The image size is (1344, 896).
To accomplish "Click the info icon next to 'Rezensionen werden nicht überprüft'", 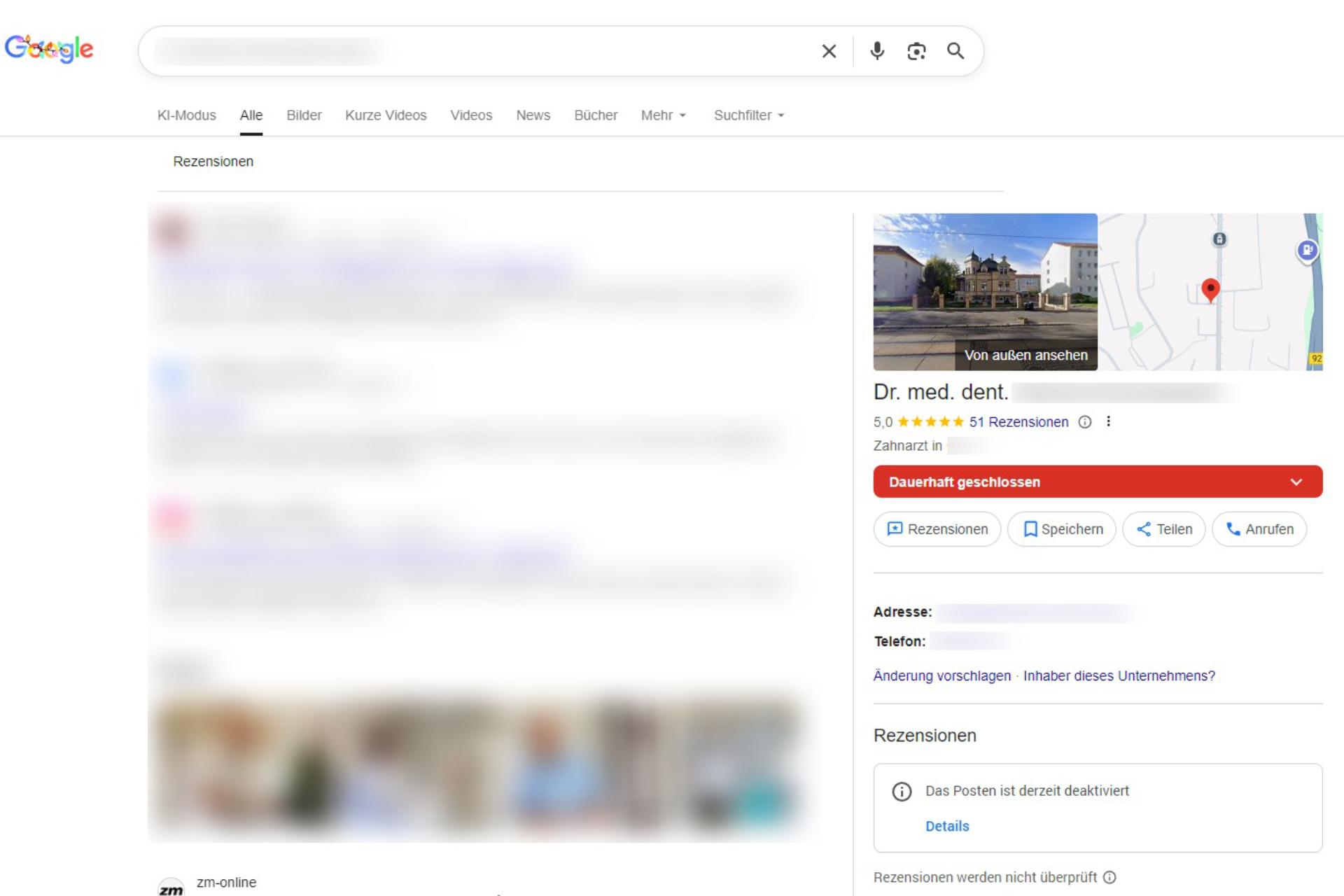I will (1109, 878).
